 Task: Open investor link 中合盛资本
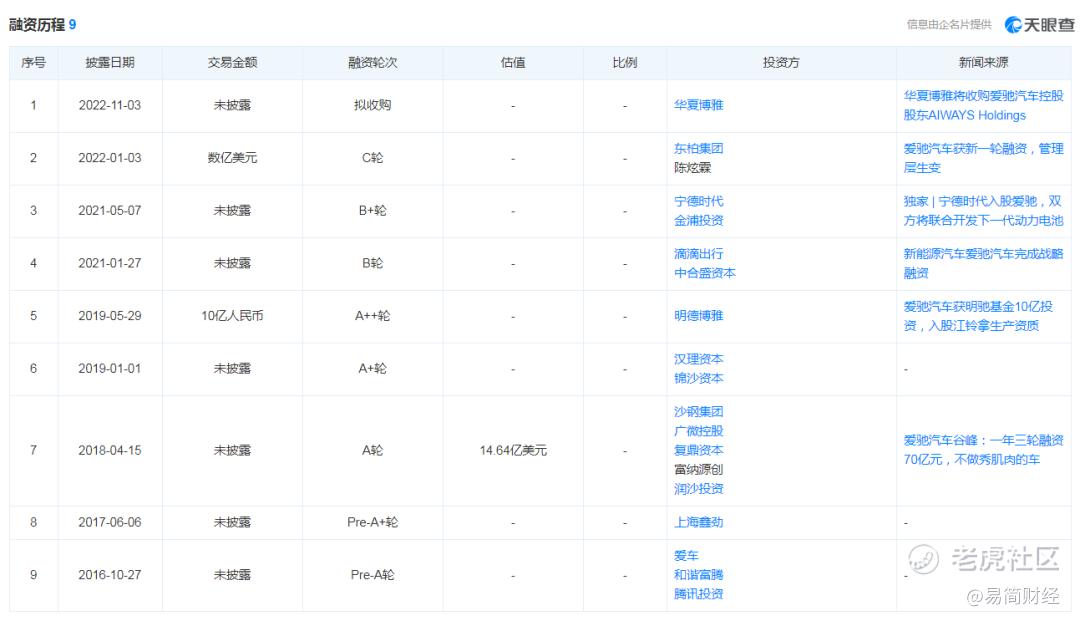(705, 273)
